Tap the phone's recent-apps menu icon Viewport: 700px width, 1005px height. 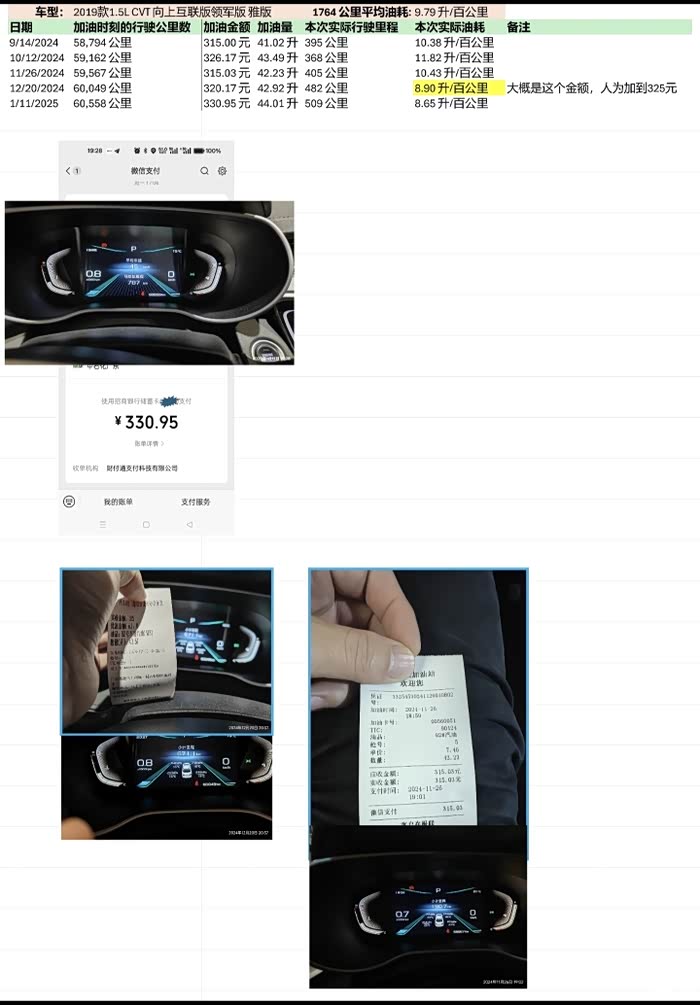[x=103, y=524]
